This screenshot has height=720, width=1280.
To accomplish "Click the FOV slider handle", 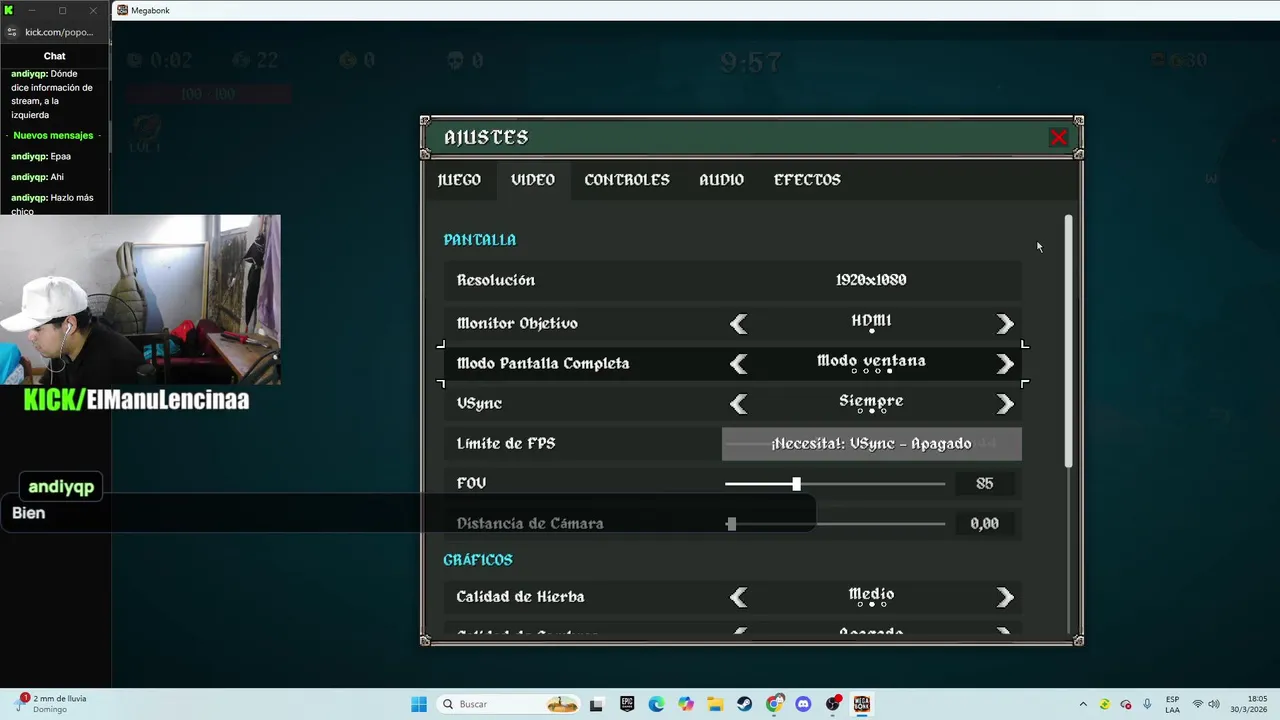I will click(x=796, y=484).
